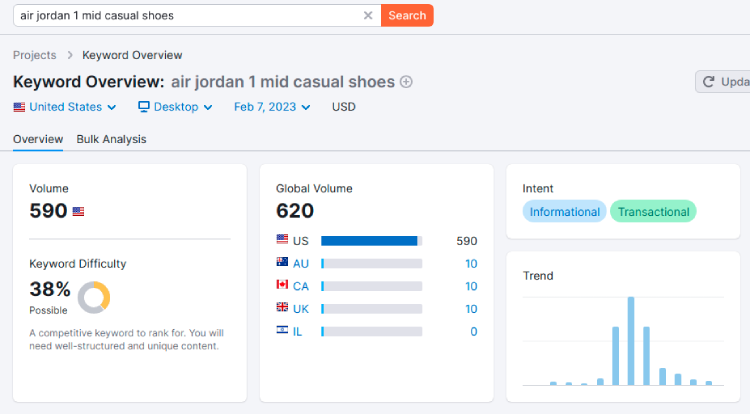Screen dimensions: 750x414
Task: Click the Keyword Overview breadcrumb
Action: (x=132, y=55)
